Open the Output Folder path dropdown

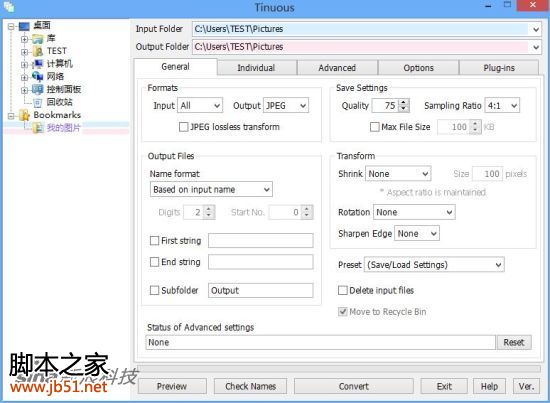(x=536, y=47)
